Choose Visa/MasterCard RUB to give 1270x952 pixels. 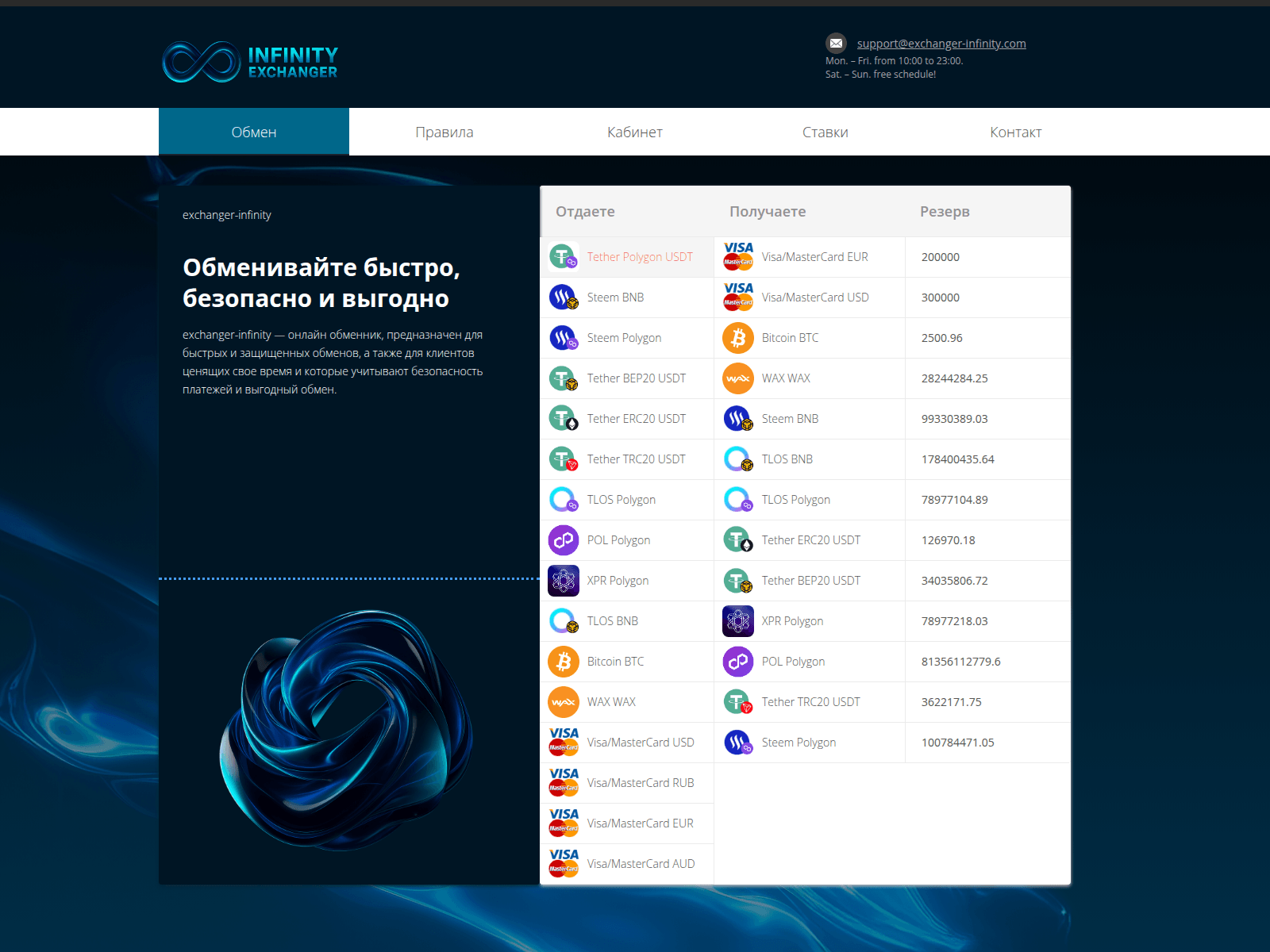pyautogui.click(x=640, y=783)
